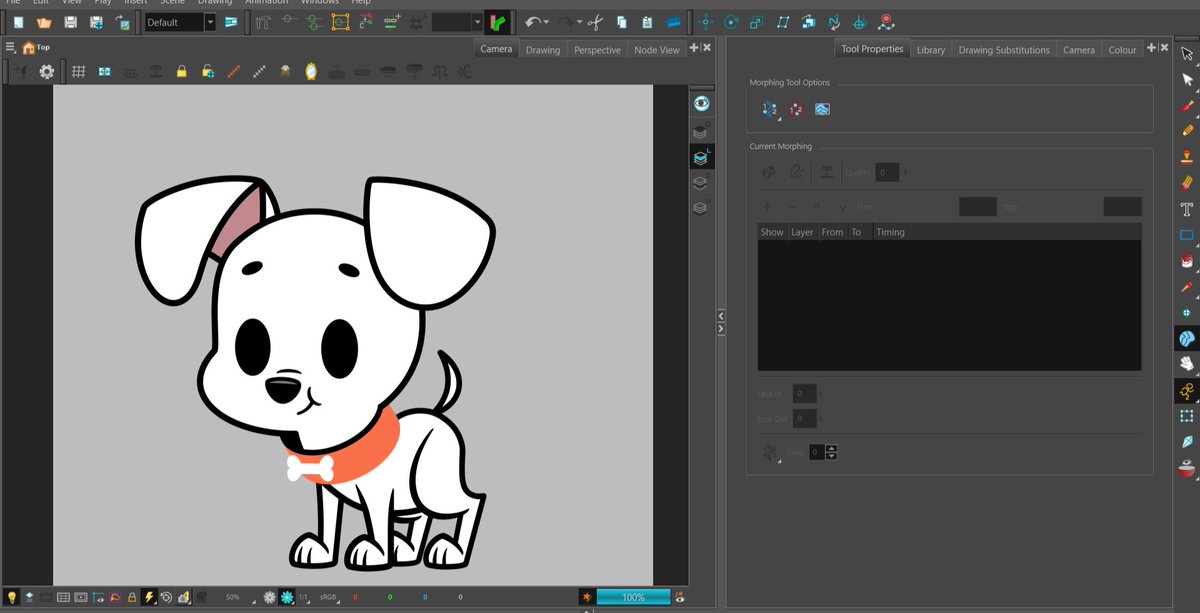Screen dimensions: 1200x613
Task: Click the 1:1 reset zoom indicator
Action: pos(303,597)
